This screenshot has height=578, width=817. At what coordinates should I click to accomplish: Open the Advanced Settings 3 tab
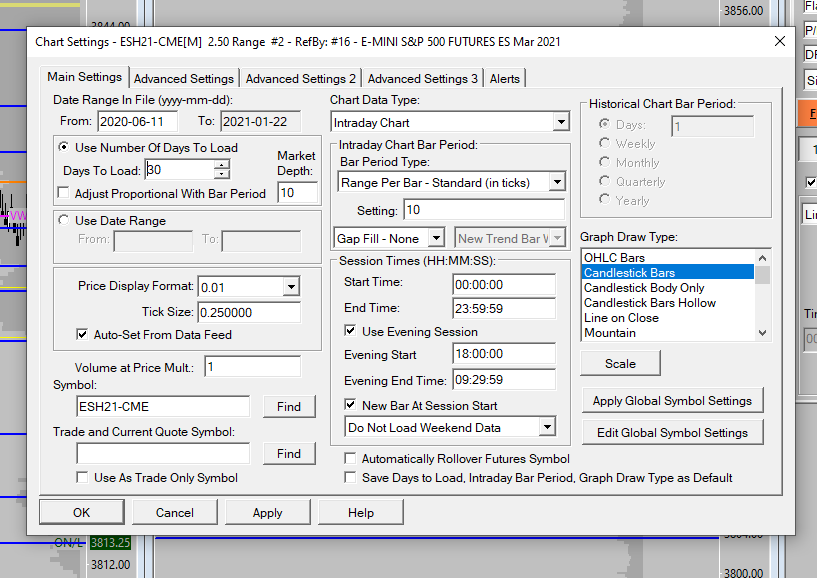click(423, 79)
